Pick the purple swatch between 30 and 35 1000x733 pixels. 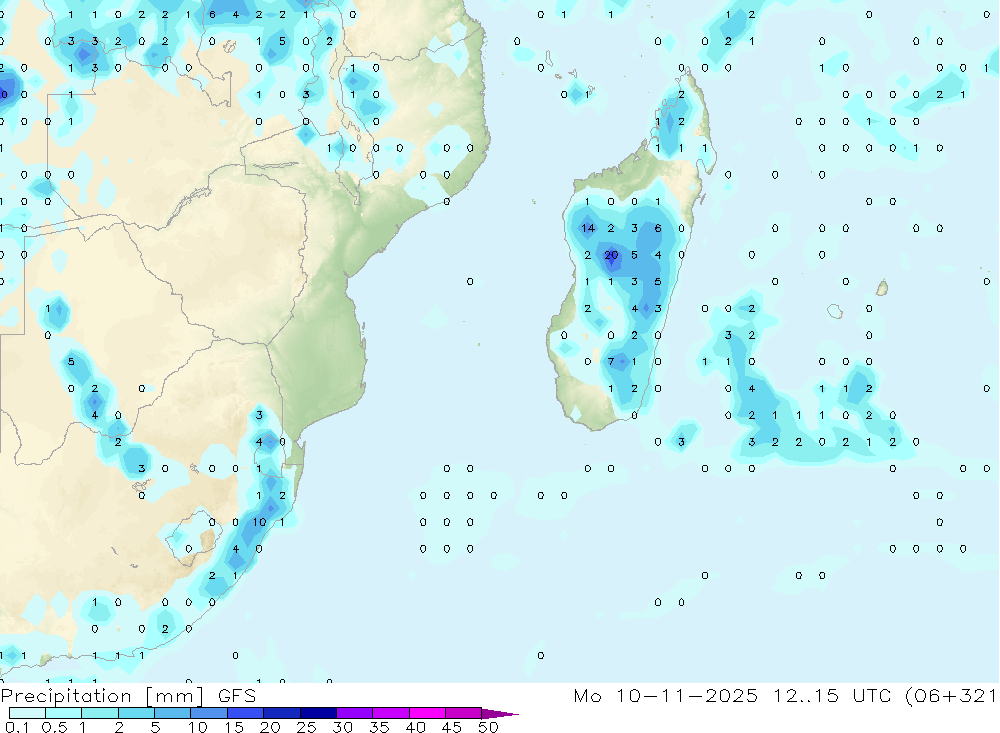pyautogui.click(x=354, y=713)
